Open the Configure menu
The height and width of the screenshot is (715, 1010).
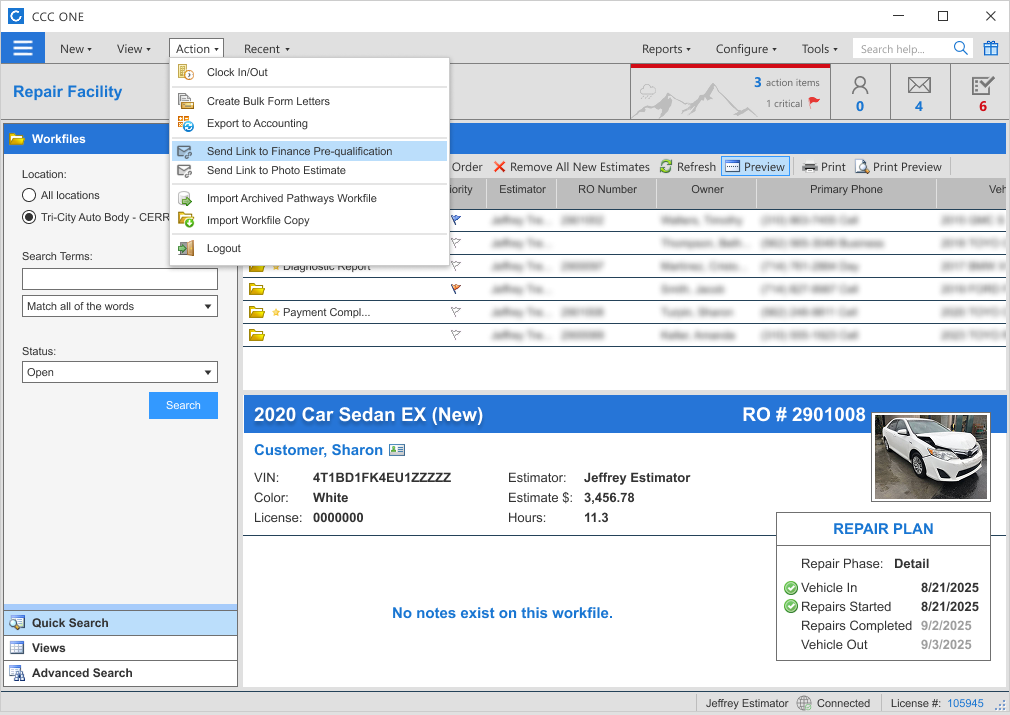tap(745, 48)
